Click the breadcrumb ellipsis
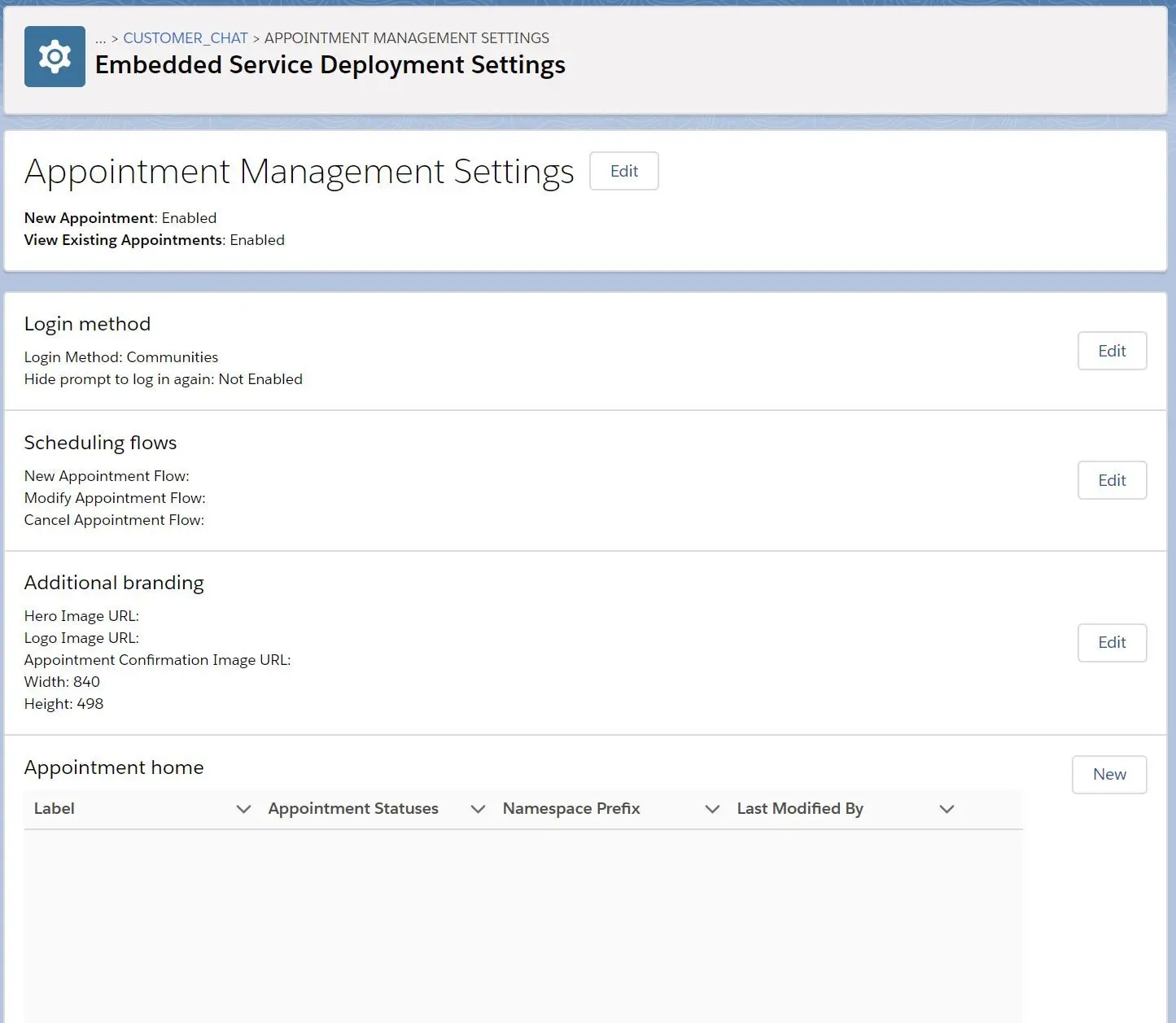 coord(100,38)
